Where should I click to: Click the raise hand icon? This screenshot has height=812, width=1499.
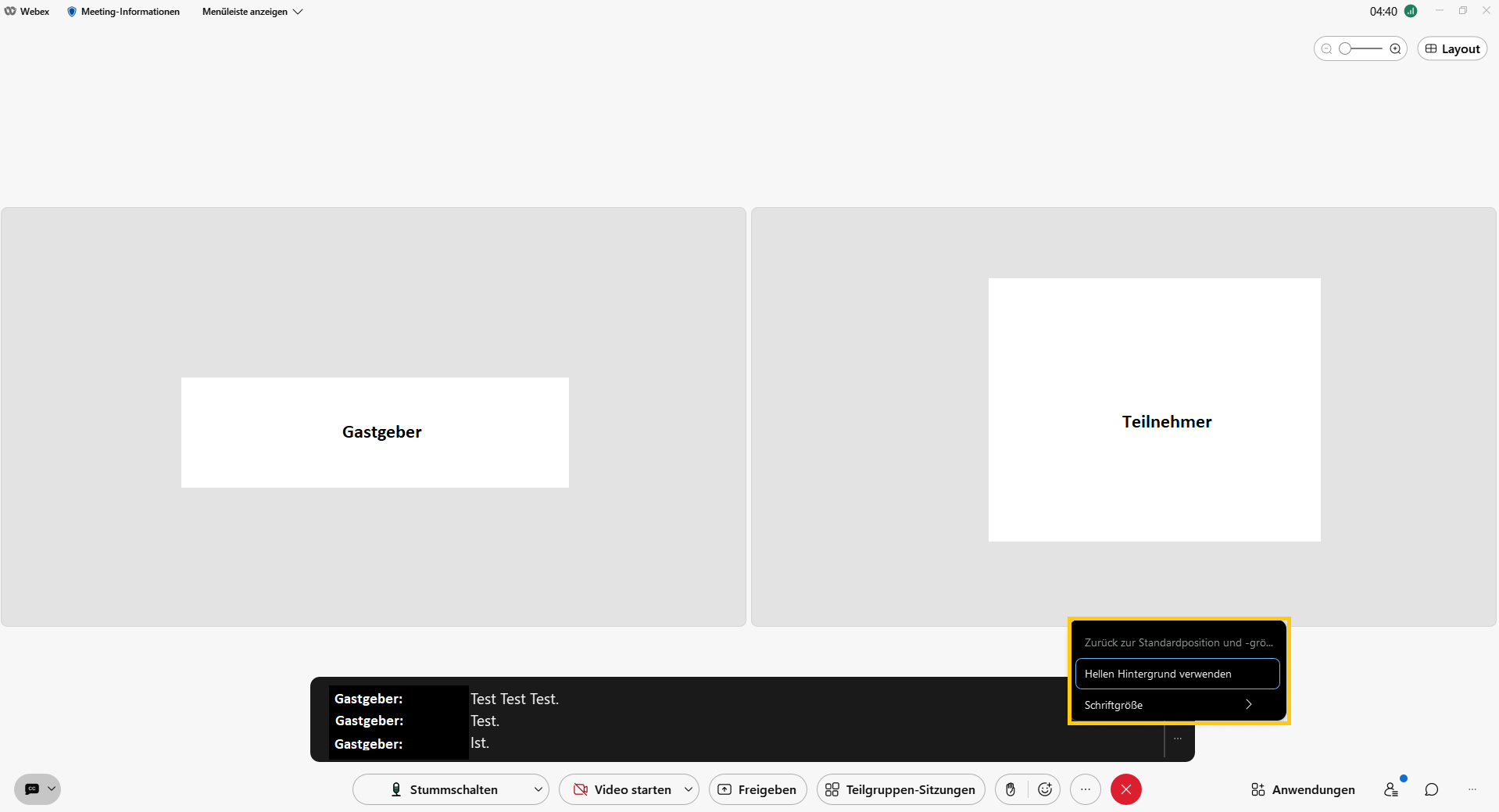[x=1011, y=789]
